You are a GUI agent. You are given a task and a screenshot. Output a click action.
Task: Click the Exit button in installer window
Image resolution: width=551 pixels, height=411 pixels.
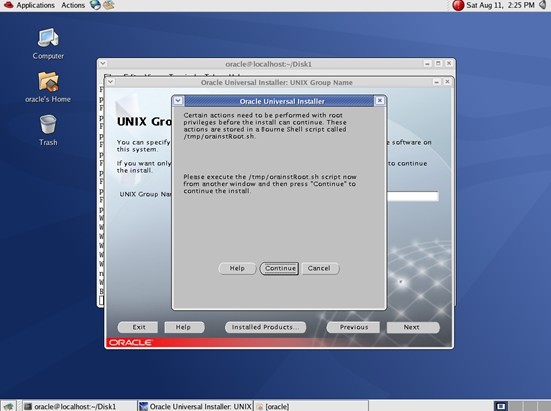[x=138, y=327]
